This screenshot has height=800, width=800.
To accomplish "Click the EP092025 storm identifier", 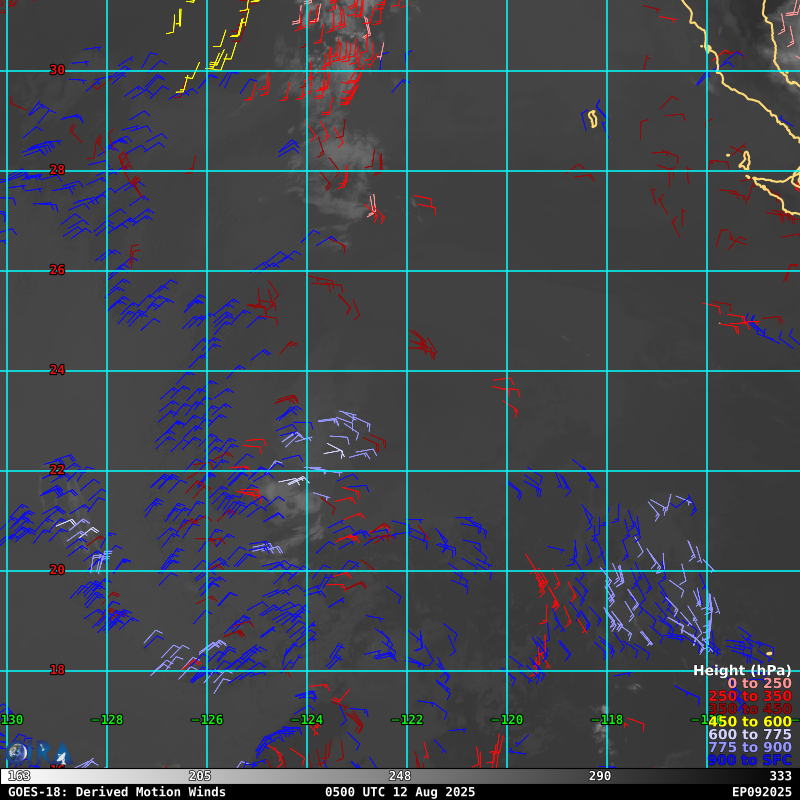I will coord(761,792).
